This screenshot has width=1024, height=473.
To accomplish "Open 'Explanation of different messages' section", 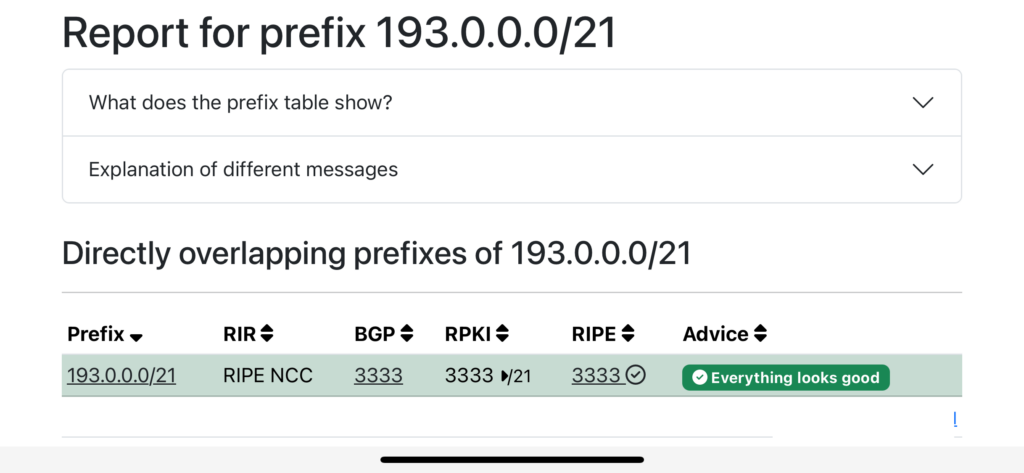I will pyautogui.click(x=512, y=169).
